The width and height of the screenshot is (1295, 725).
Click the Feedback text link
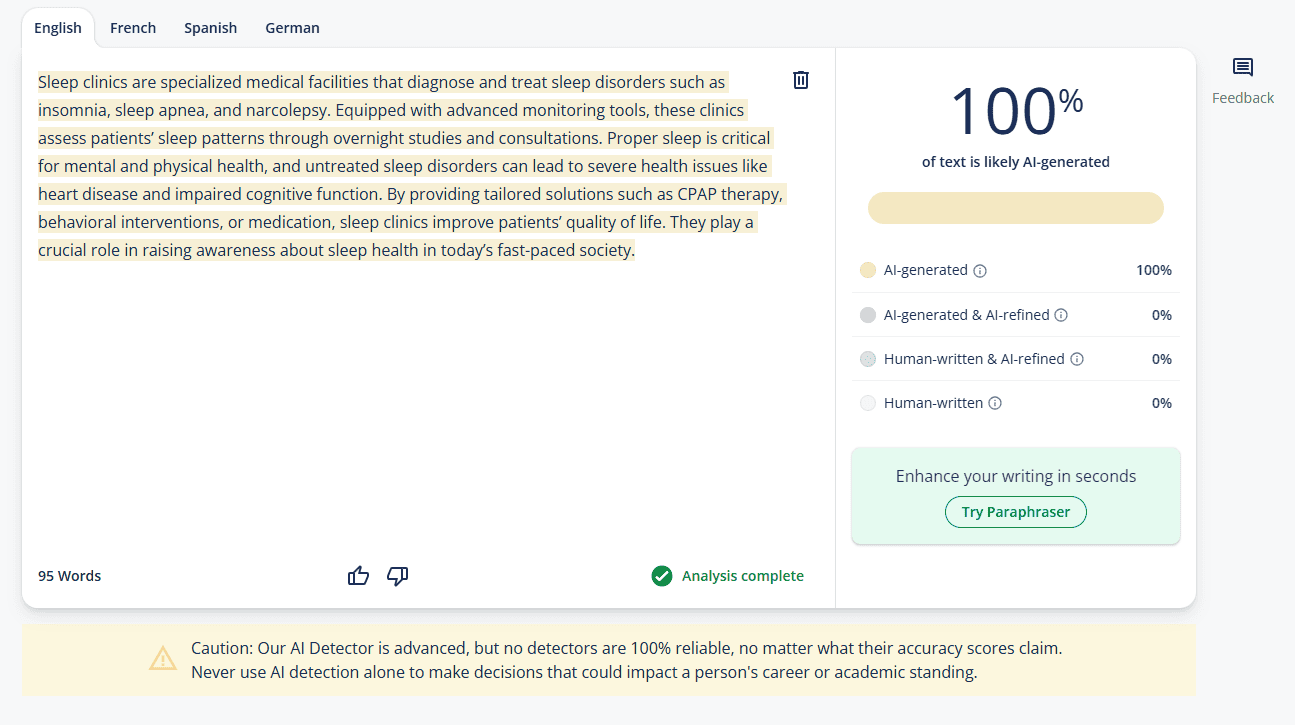[x=1242, y=98]
